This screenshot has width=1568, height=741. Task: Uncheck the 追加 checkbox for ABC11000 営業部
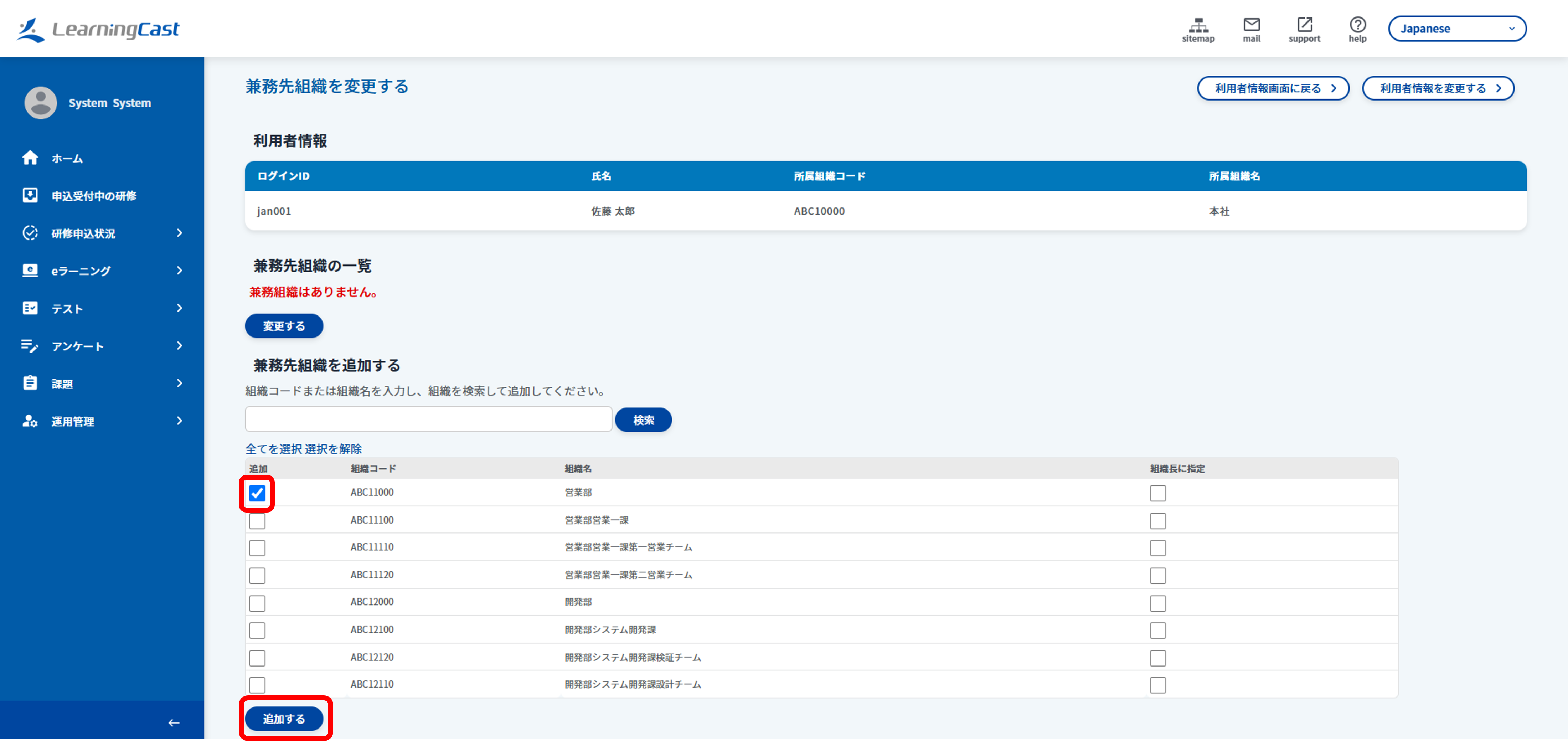257,493
